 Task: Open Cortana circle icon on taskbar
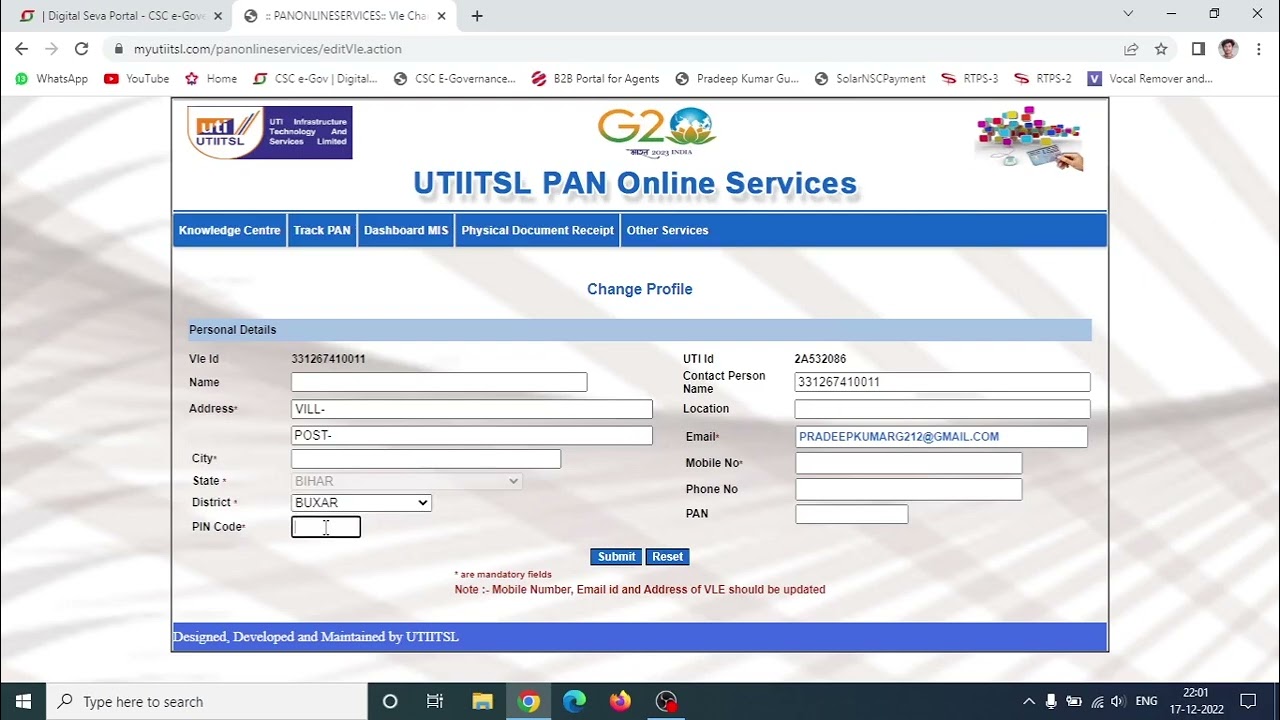390,701
